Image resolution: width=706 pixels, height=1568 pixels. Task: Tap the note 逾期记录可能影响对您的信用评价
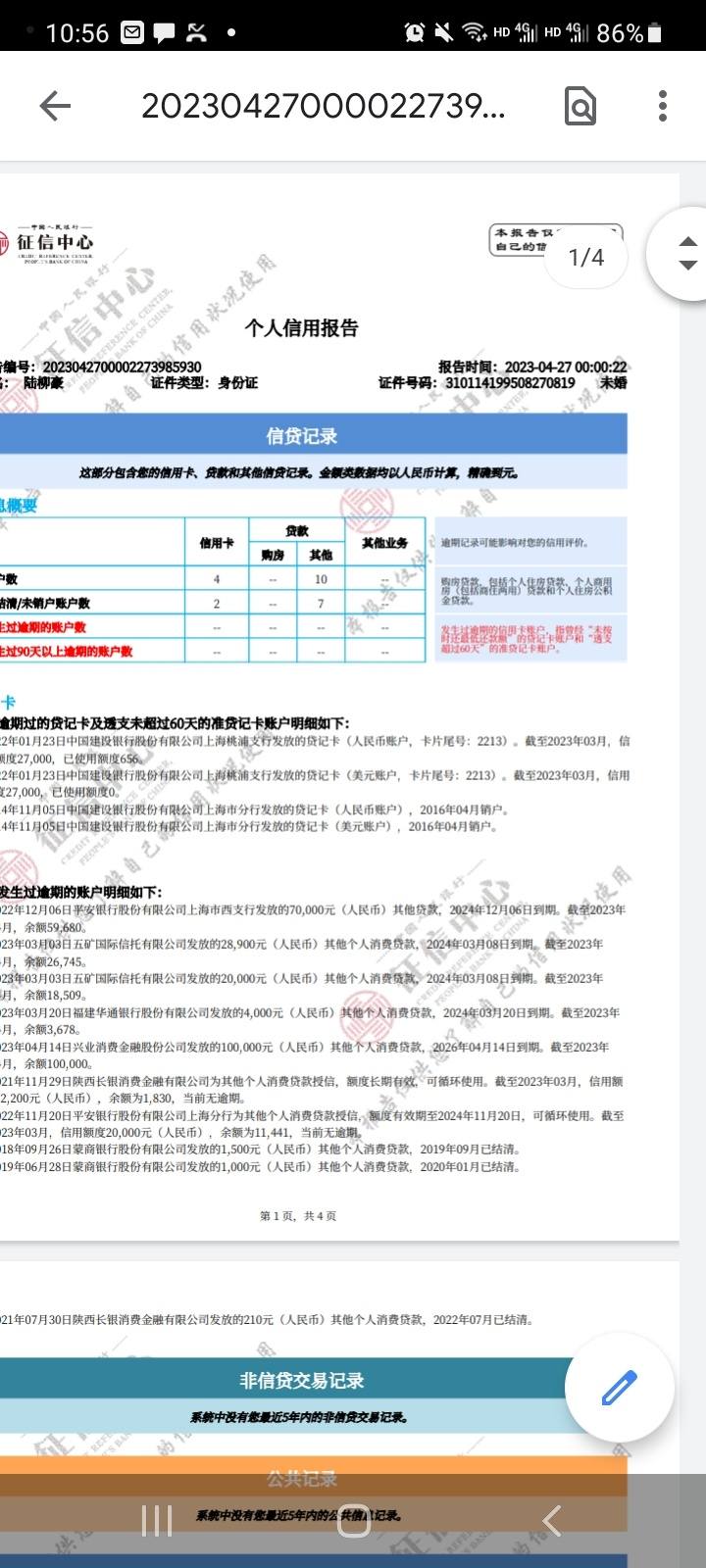click(514, 542)
